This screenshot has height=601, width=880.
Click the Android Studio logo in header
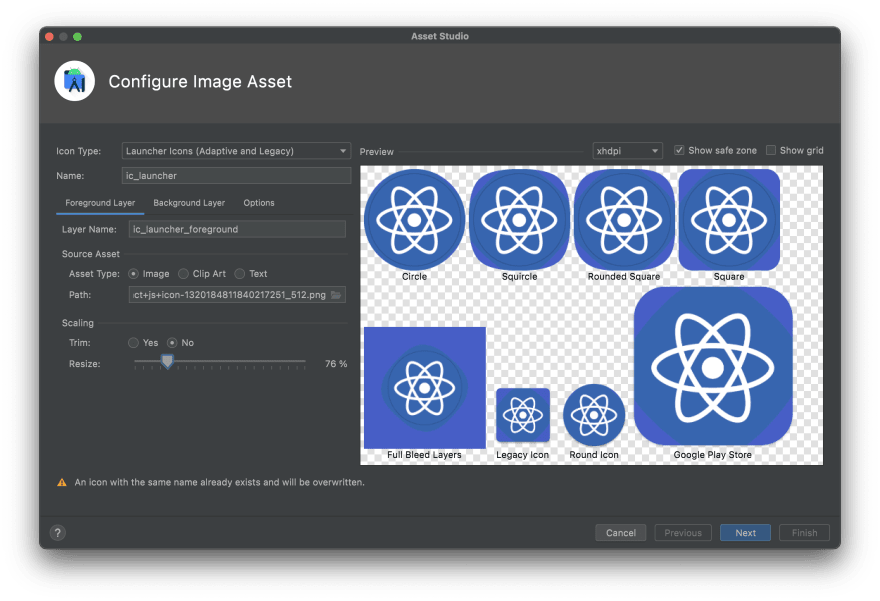[x=75, y=81]
